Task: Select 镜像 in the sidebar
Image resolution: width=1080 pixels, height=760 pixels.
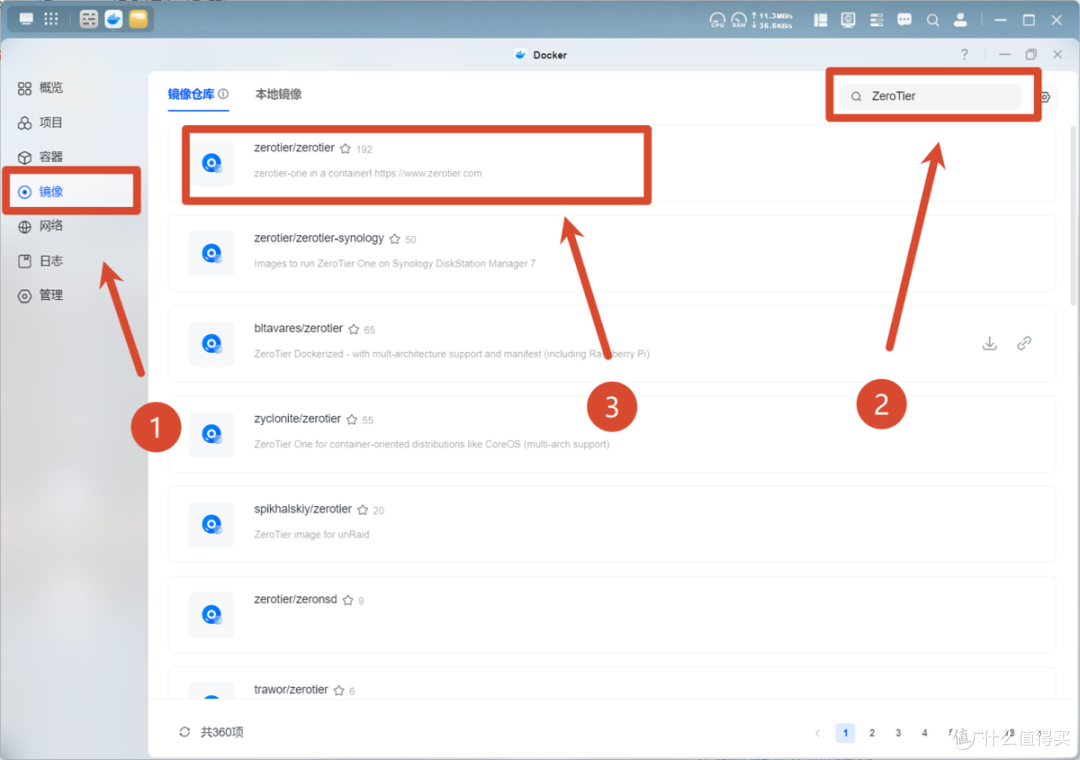Action: click(41, 192)
